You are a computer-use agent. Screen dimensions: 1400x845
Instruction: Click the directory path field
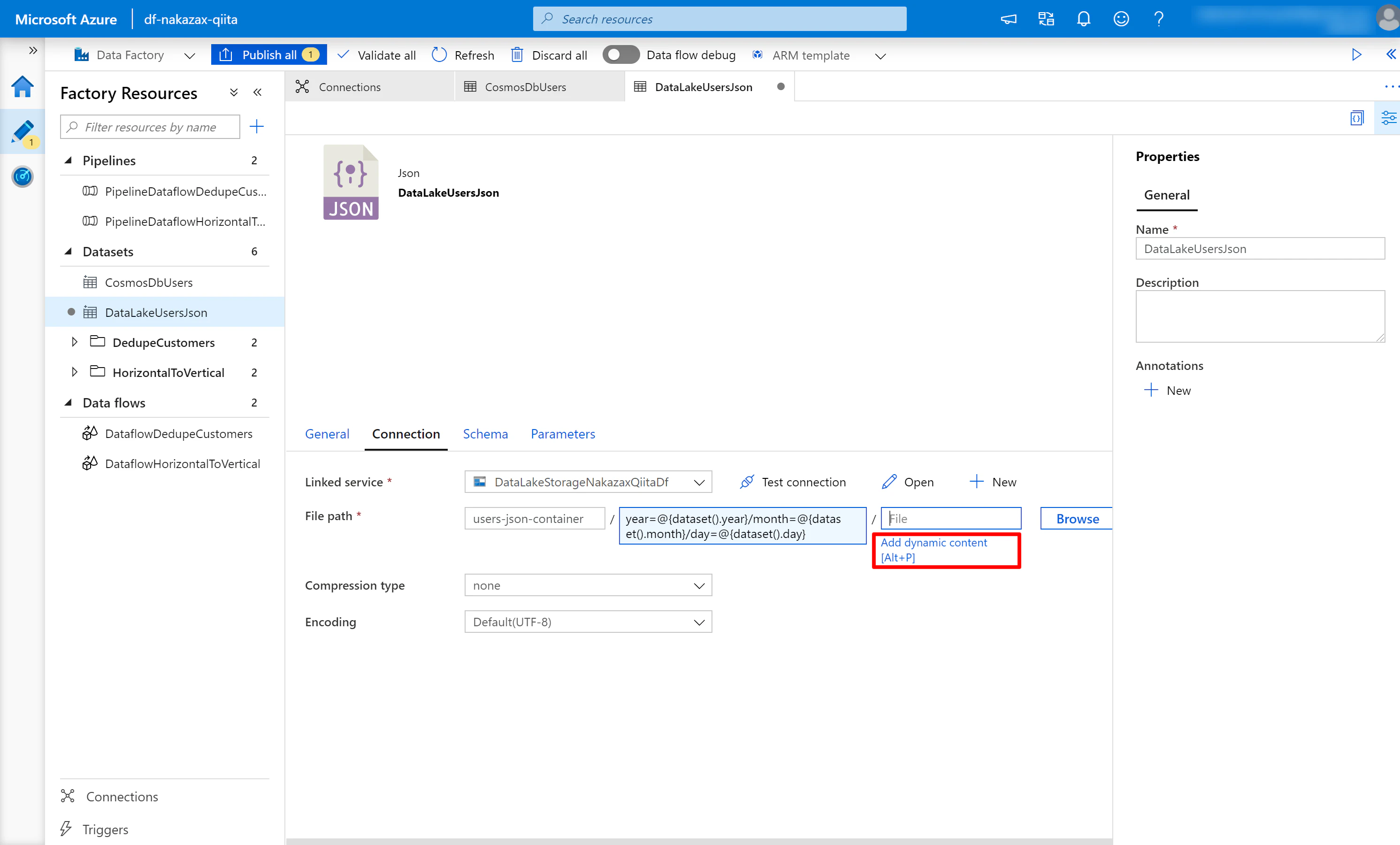point(742,526)
